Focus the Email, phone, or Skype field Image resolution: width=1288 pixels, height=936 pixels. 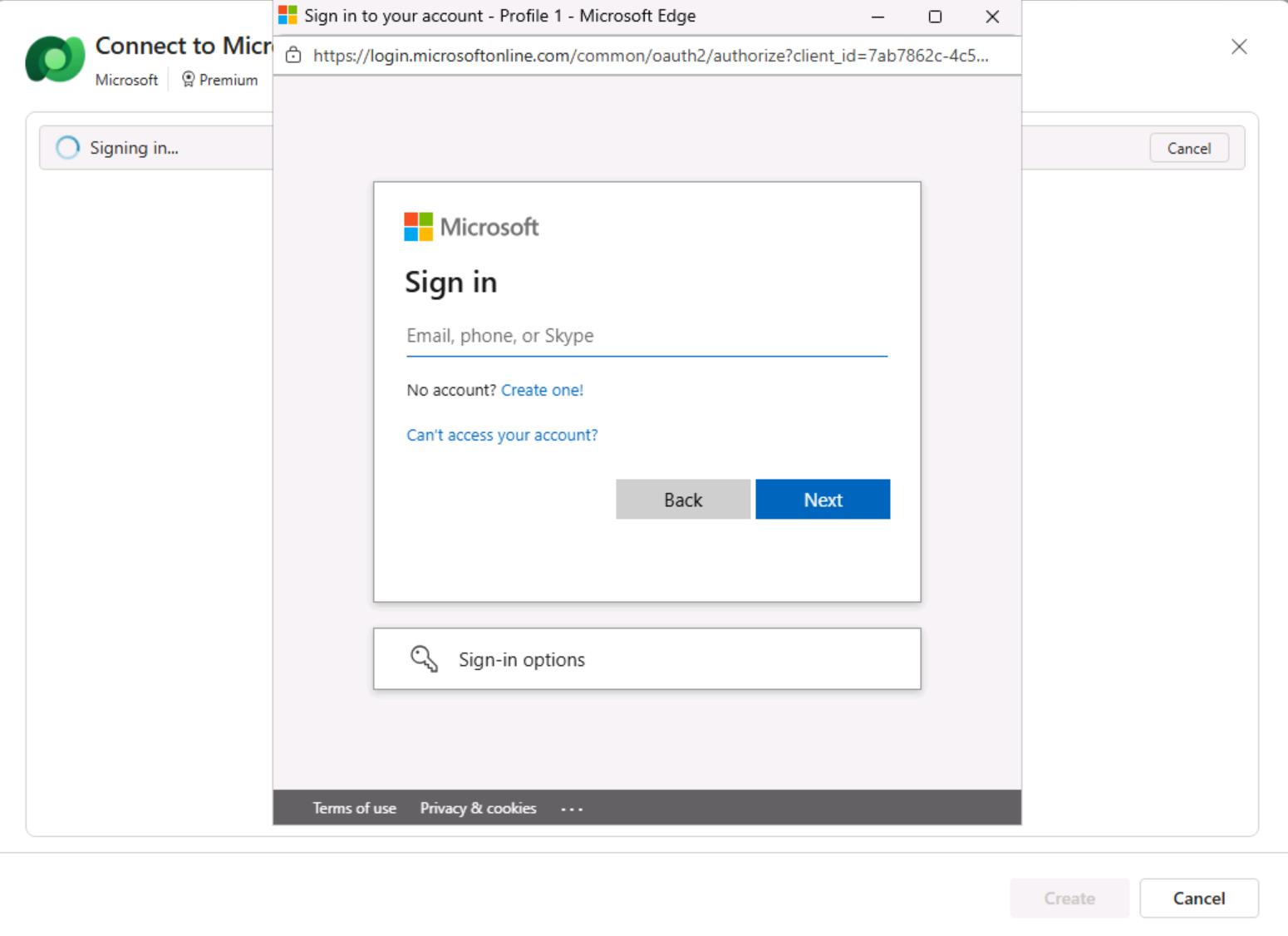click(x=646, y=336)
